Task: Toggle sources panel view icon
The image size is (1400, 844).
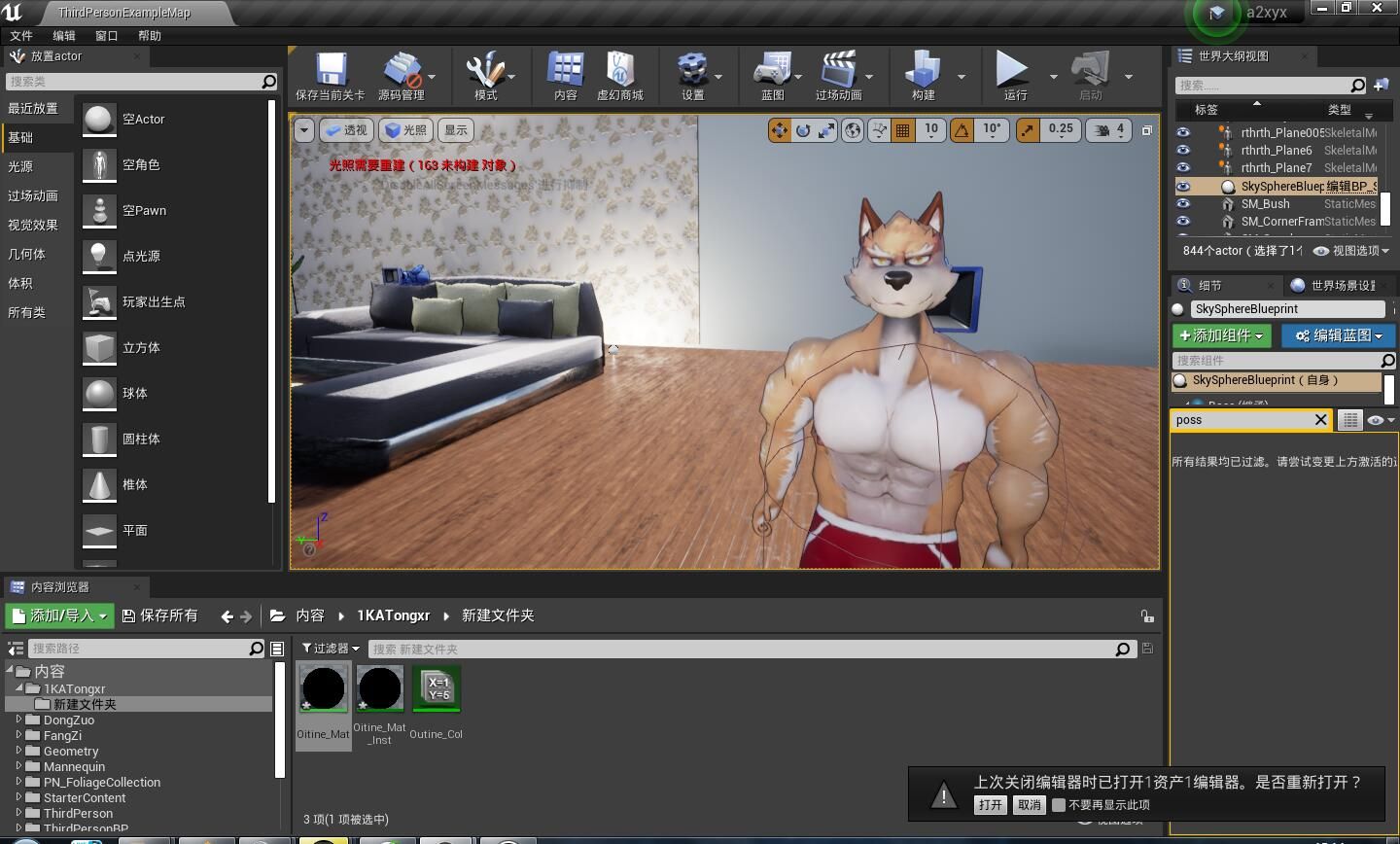Action: (16, 649)
